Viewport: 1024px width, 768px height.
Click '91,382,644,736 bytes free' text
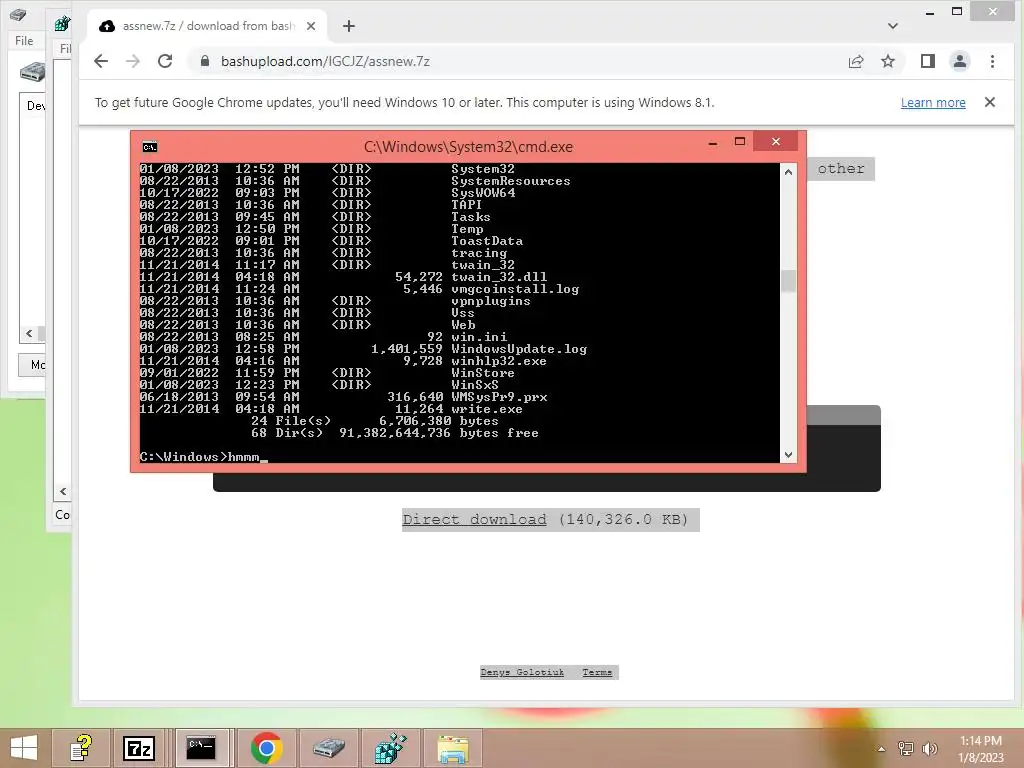coord(439,434)
